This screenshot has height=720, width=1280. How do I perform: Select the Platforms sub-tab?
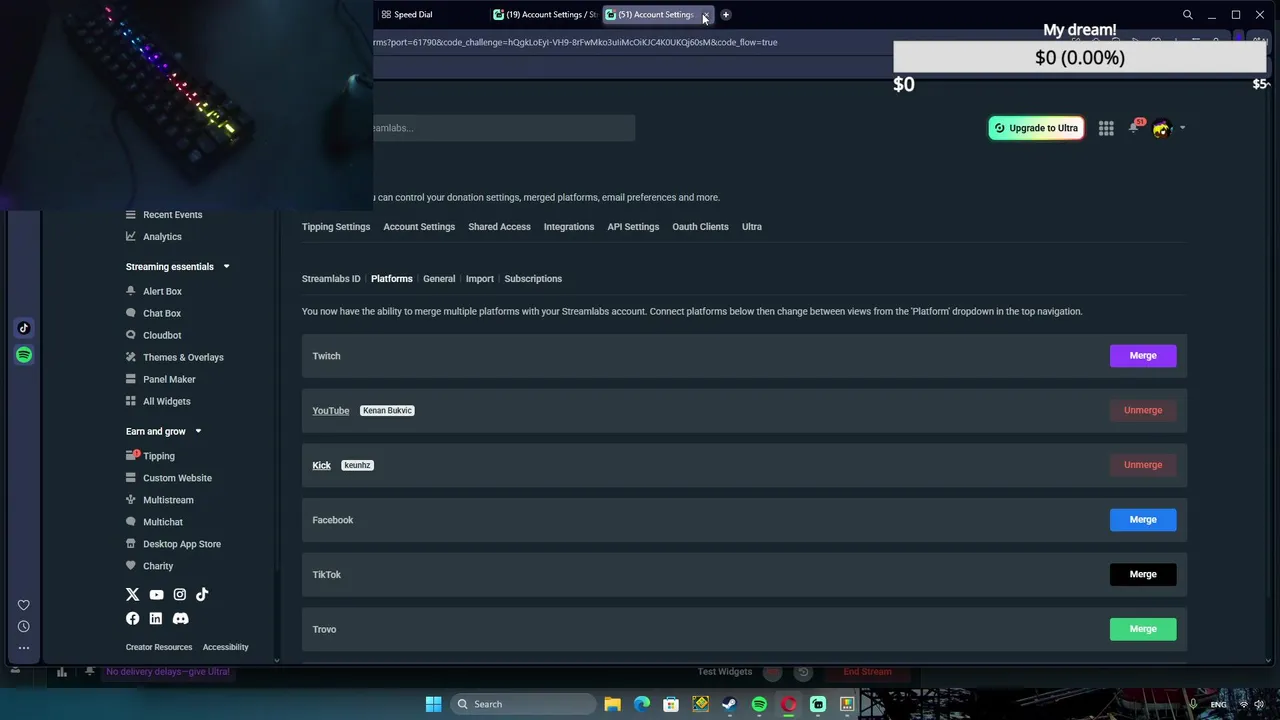(392, 279)
